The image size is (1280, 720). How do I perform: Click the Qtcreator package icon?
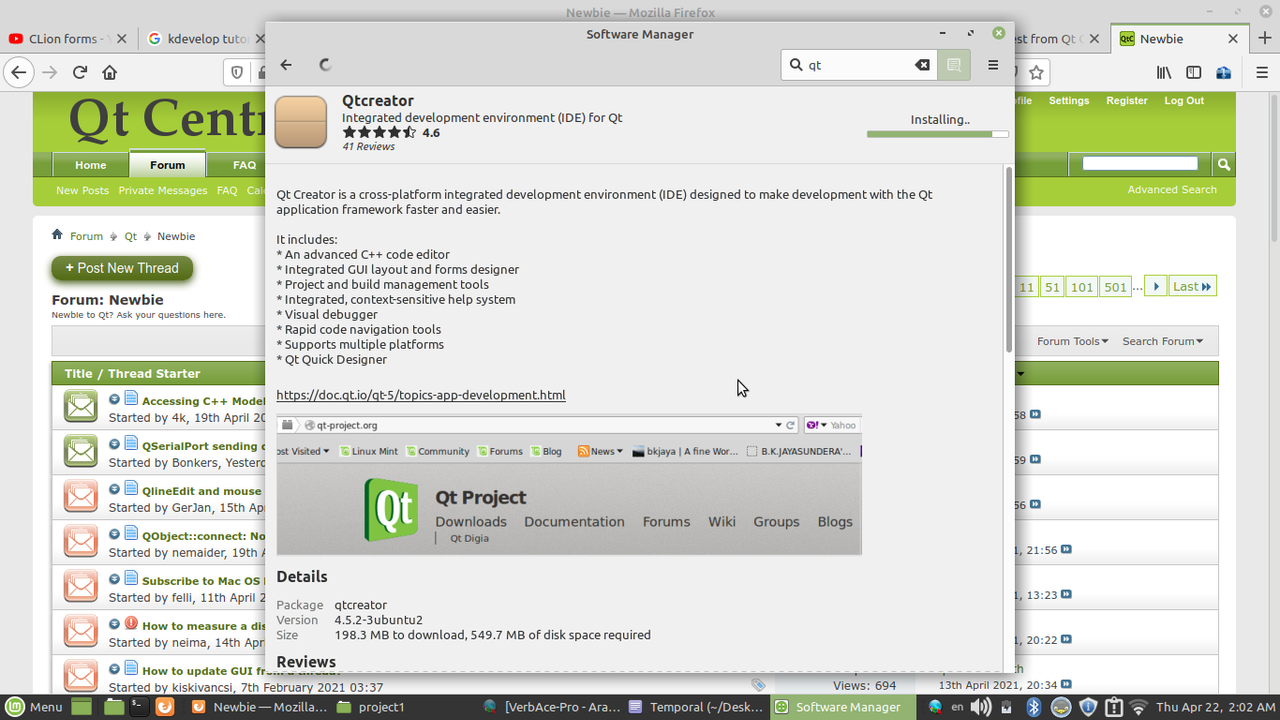click(301, 122)
